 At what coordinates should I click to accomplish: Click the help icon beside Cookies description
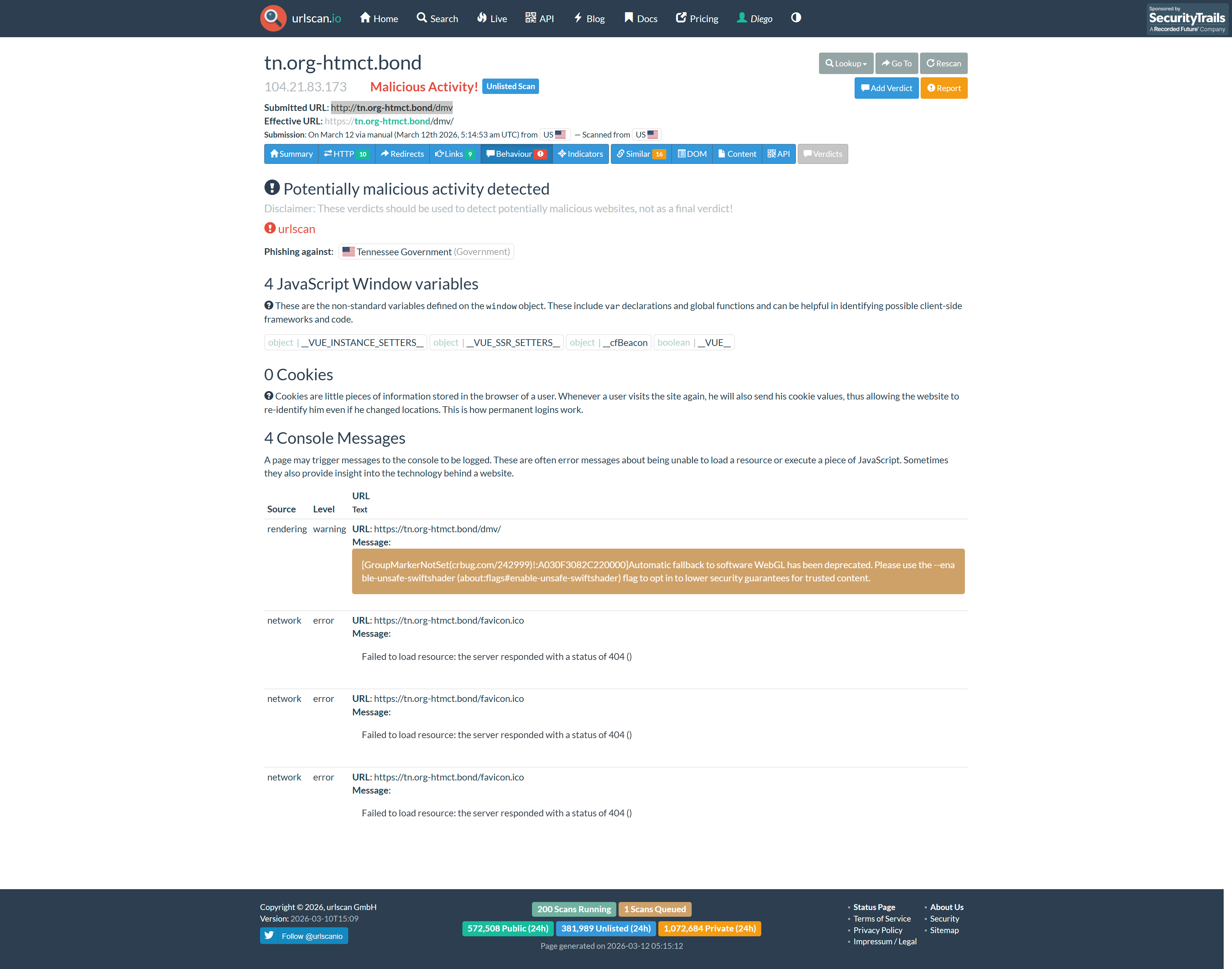pyautogui.click(x=269, y=395)
